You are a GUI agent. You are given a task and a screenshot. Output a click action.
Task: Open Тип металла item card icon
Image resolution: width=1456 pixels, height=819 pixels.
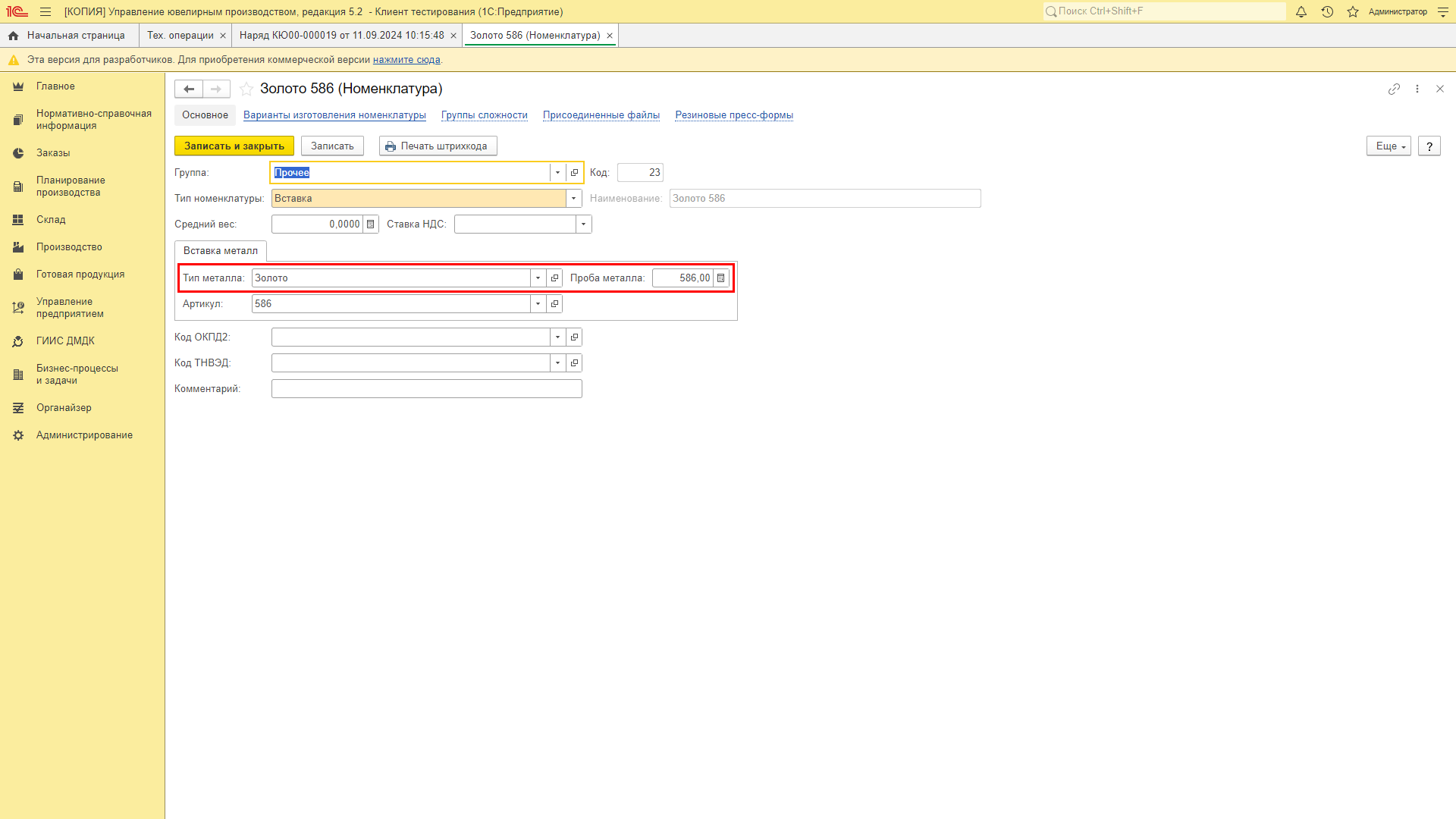554,278
